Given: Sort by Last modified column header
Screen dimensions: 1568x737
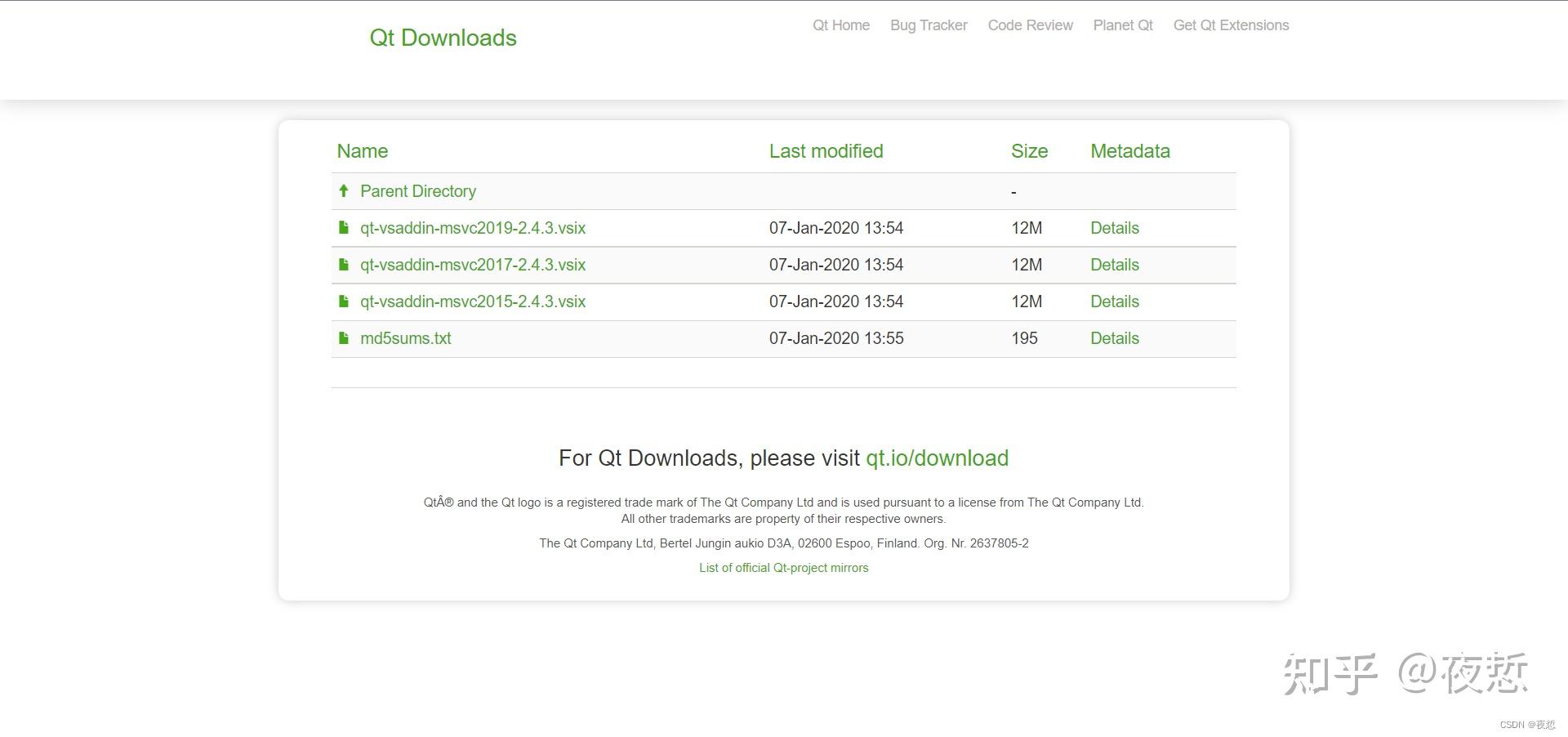Looking at the screenshot, I should pyautogui.click(x=826, y=151).
